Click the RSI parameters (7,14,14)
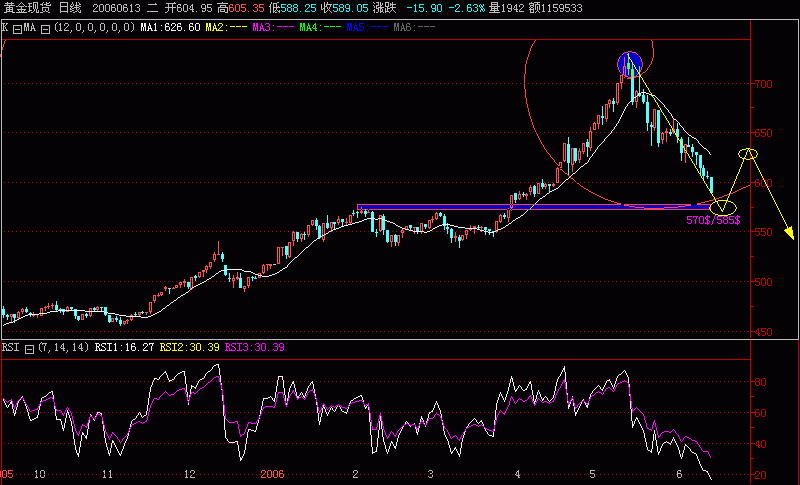The width and height of the screenshot is (800, 485). tap(64, 347)
